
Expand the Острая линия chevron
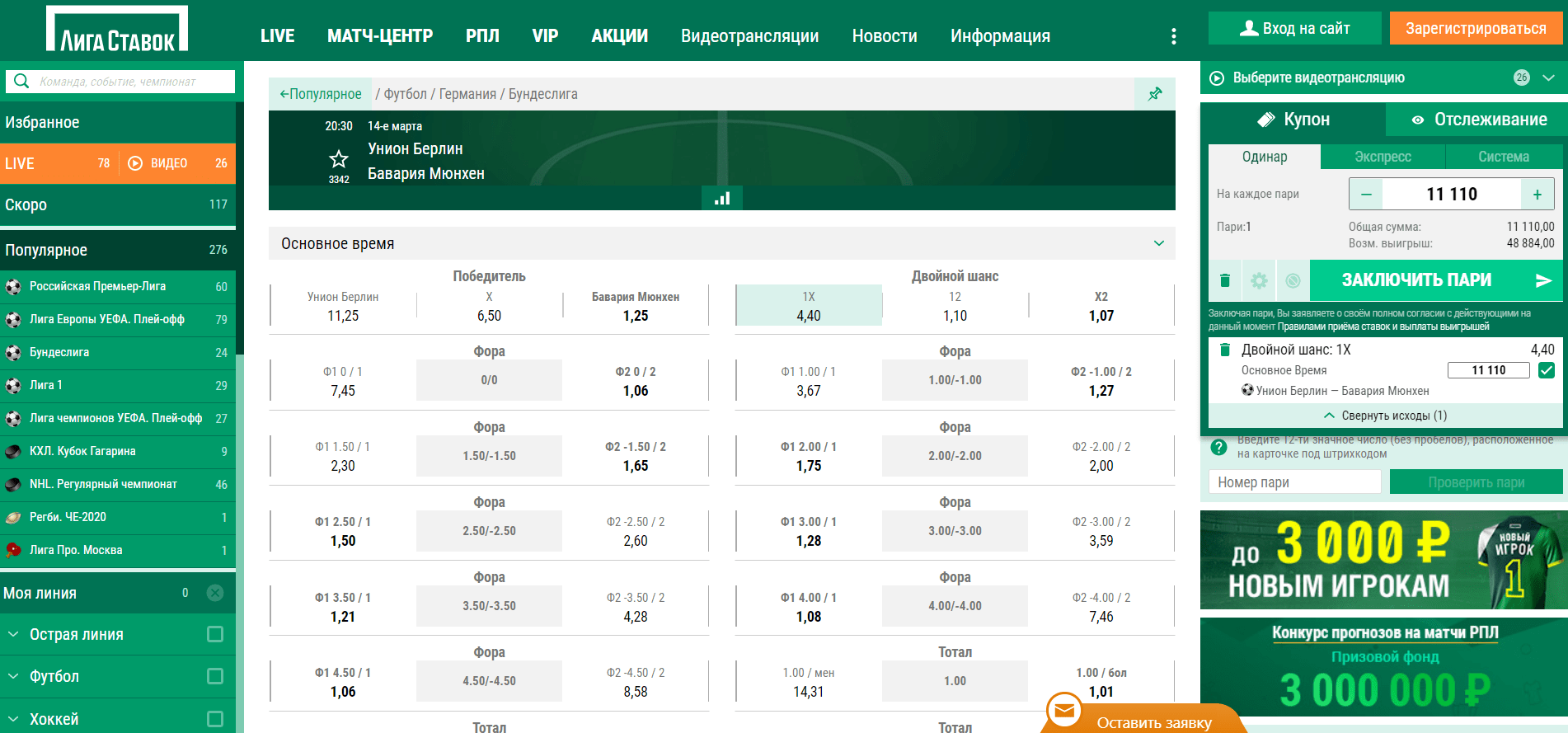point(13,634)
